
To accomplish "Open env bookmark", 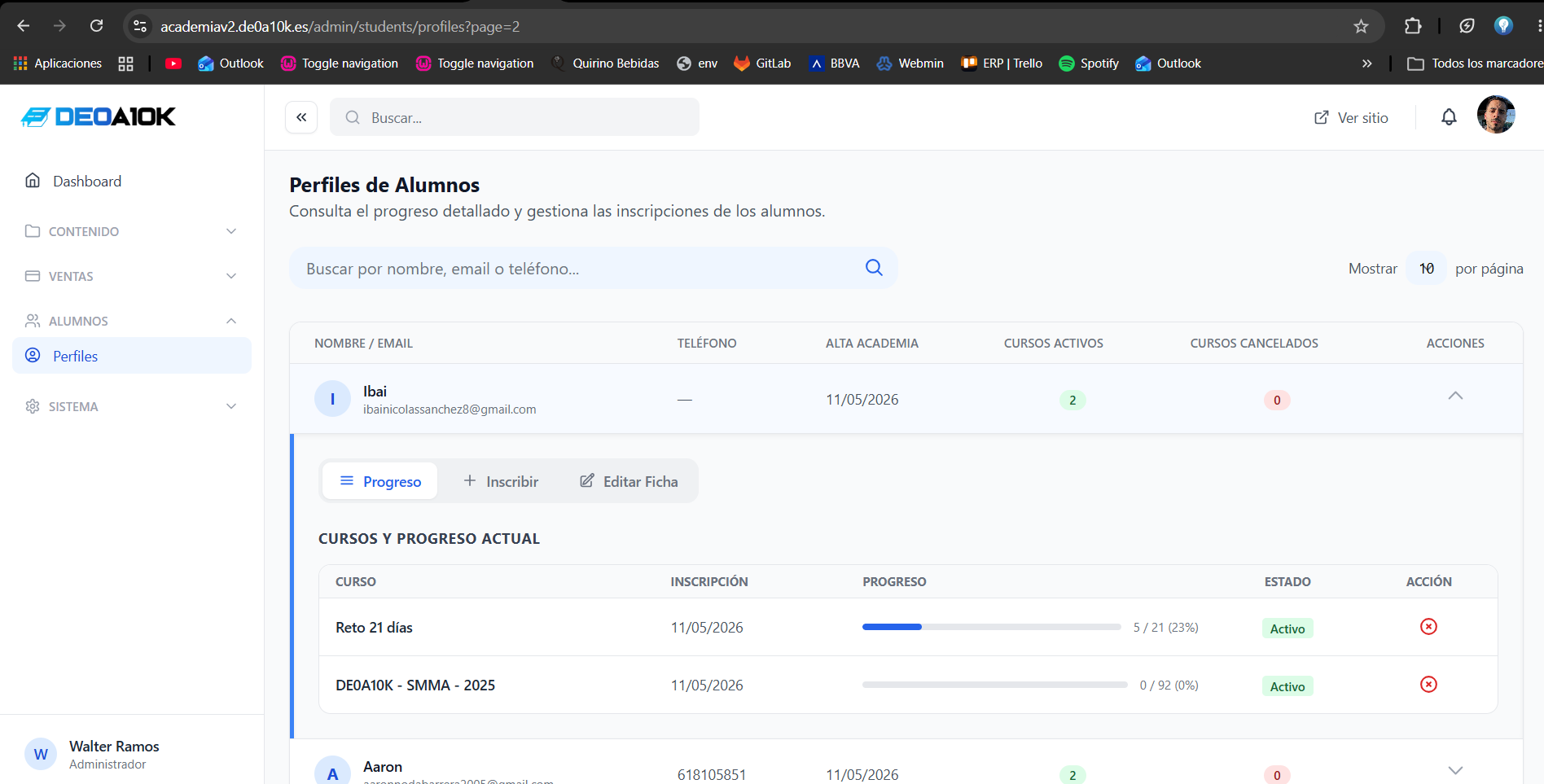I will [697, 64].
